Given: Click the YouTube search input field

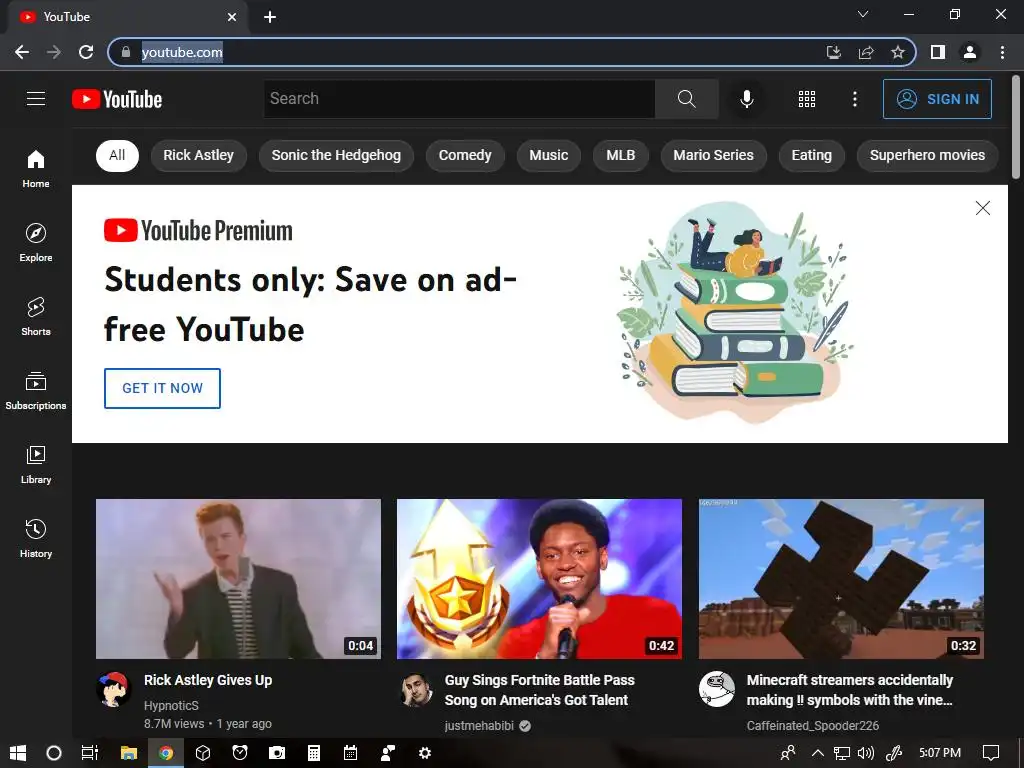Looking at the screenshot, I should (459, 99).
